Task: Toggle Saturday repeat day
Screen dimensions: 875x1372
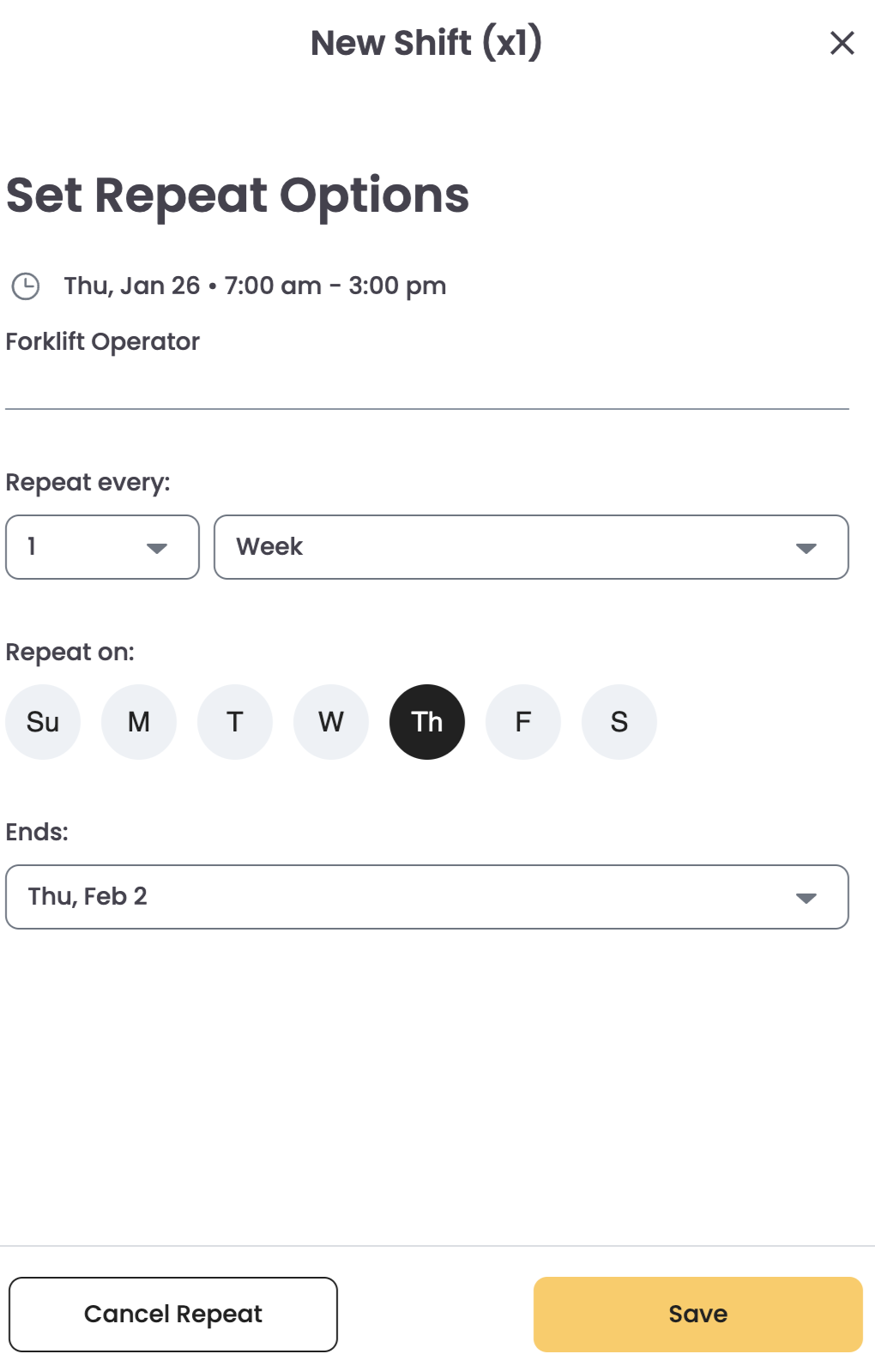Action: coord(619,722)
